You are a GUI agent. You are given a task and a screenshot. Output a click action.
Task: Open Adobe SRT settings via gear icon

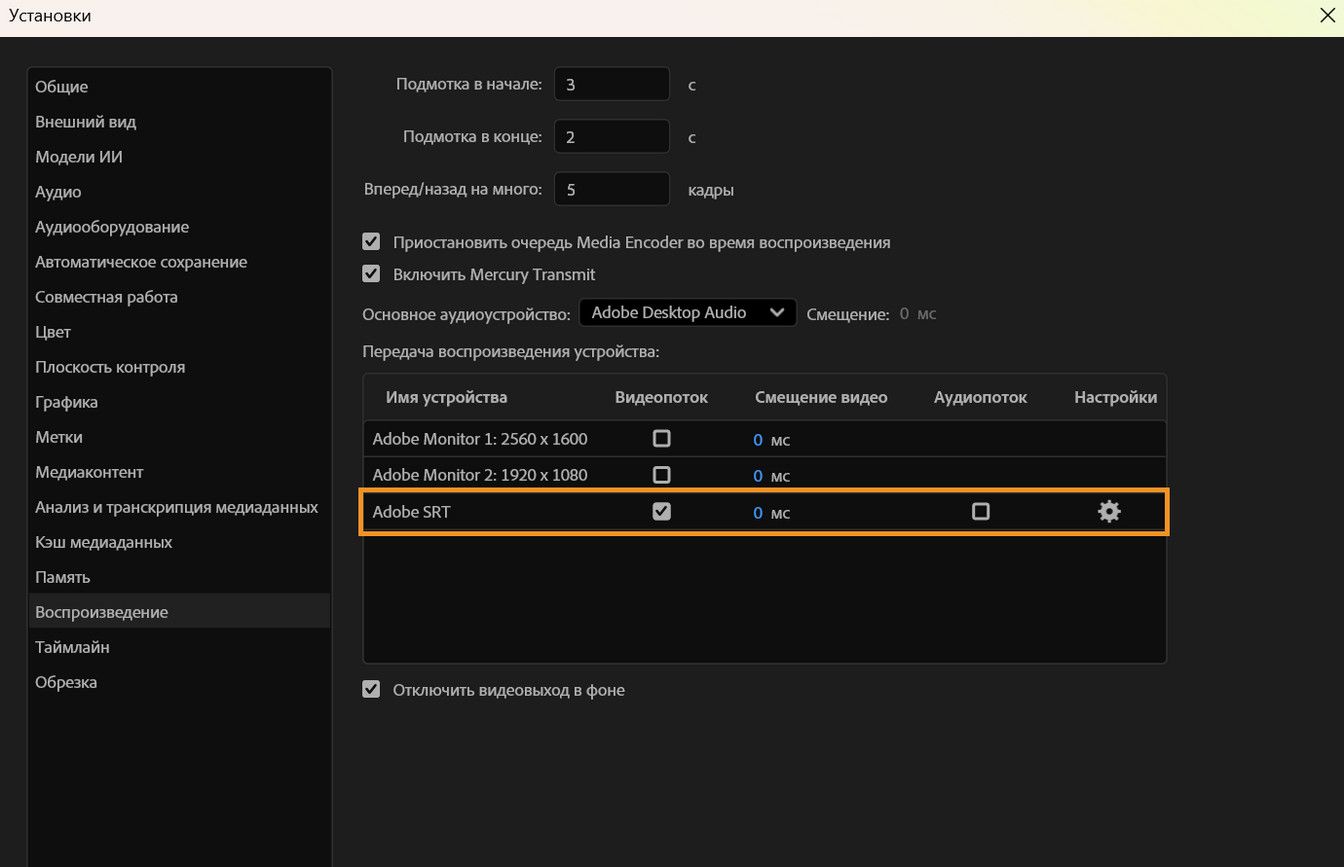[x=1108, y=511]
